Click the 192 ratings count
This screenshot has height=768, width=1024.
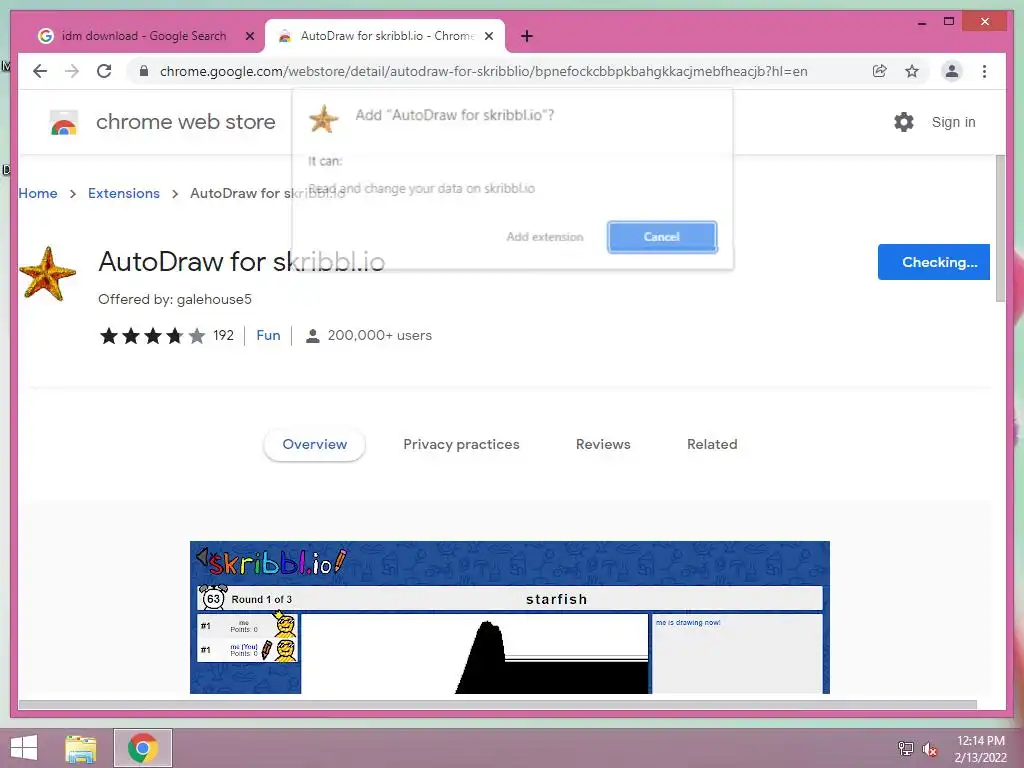click(x=223, y=335)
